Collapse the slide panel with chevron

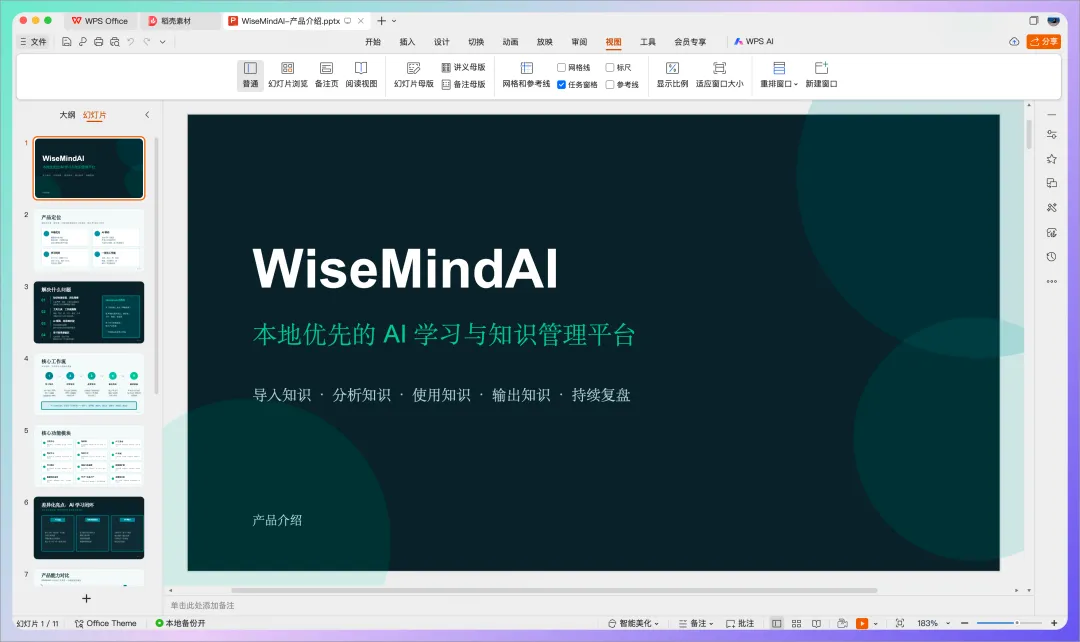click(x=147, y=115)
